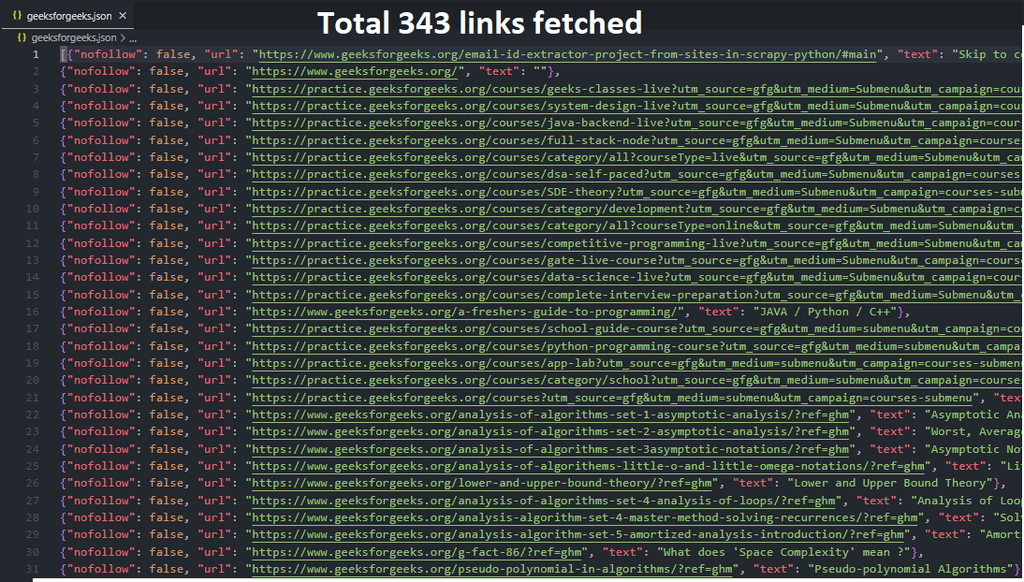
Task: Open the set-4-analysis-of-loops link
Action: click(544, 500)
